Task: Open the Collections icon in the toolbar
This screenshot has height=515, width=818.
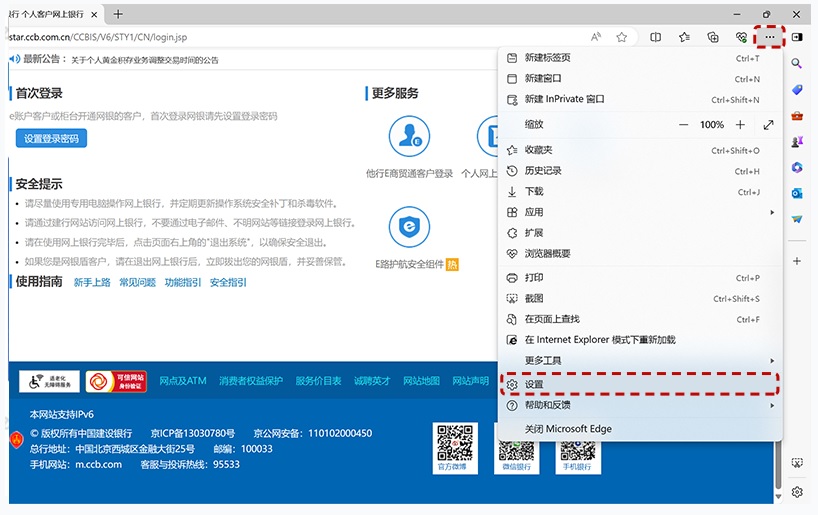Action: coord(713,37)
